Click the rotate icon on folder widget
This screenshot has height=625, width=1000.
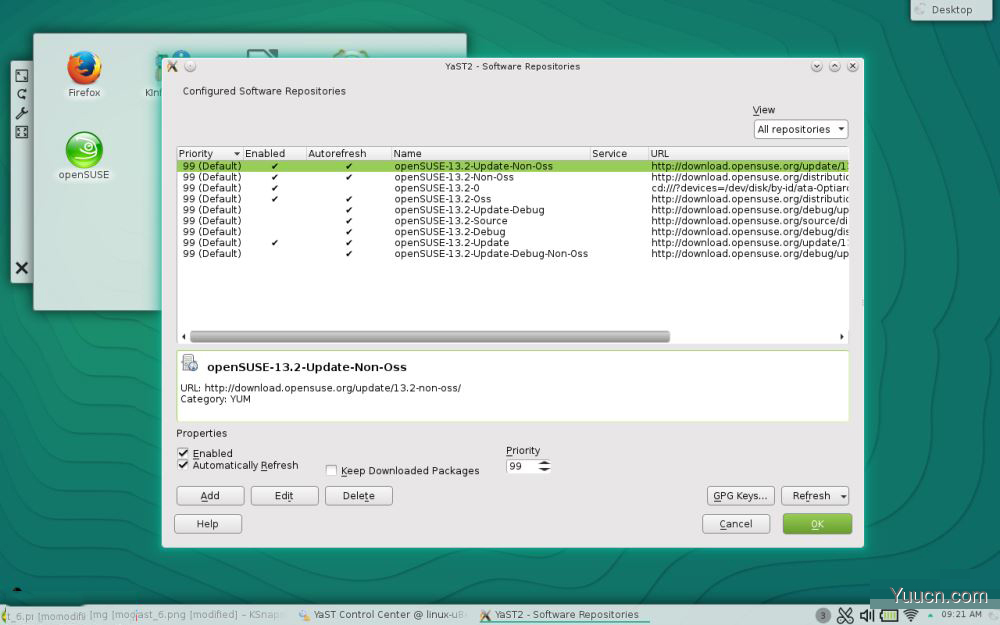(x=22, y=94)
